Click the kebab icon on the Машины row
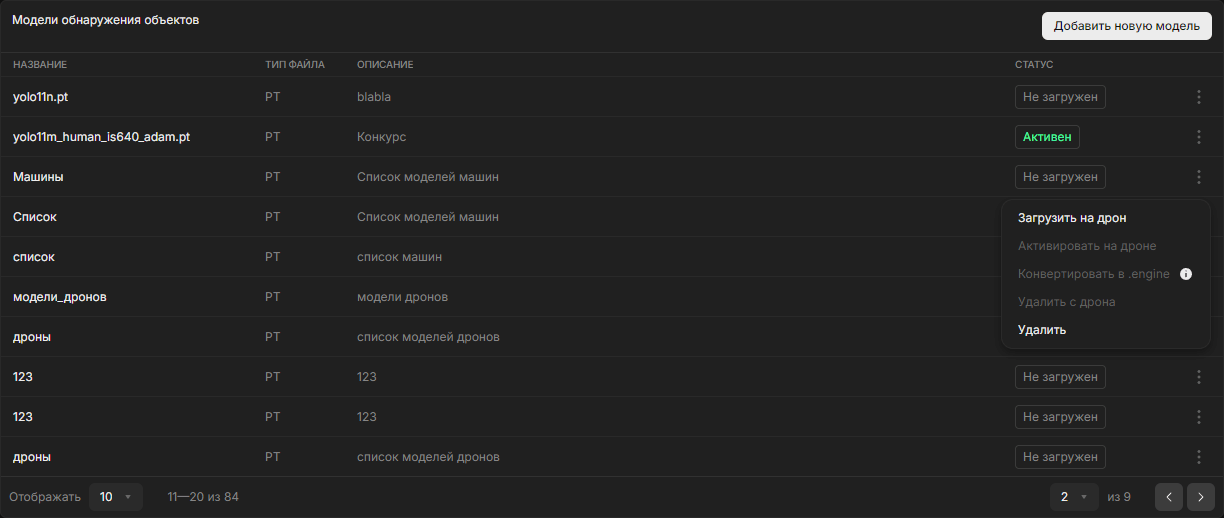1224x518 pixels. tap(1198, 177)
